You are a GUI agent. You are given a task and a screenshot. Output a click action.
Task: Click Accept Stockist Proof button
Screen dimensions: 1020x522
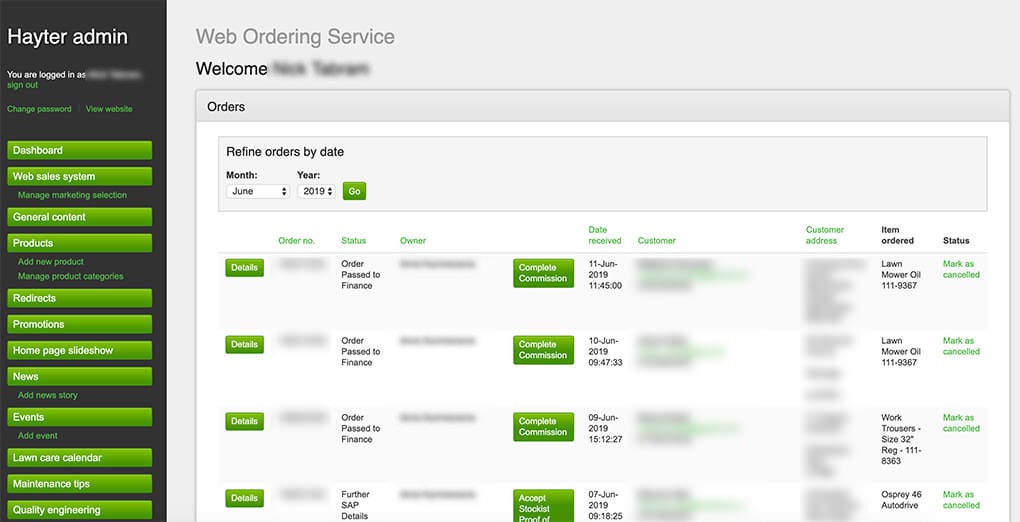[x=543, y=506]
